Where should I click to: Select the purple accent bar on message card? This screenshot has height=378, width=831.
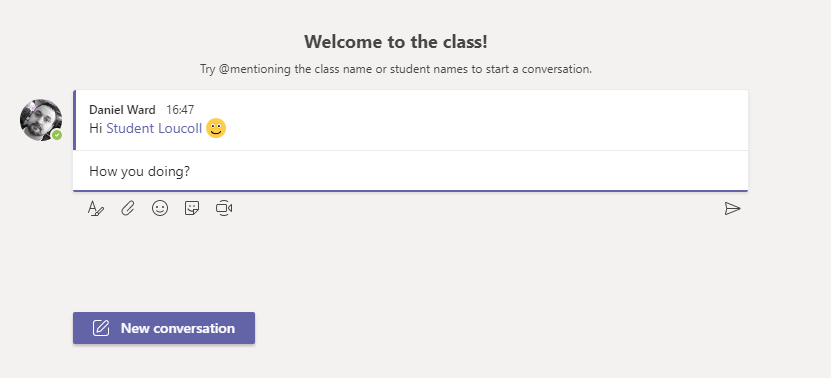click(x=75, y=120)
